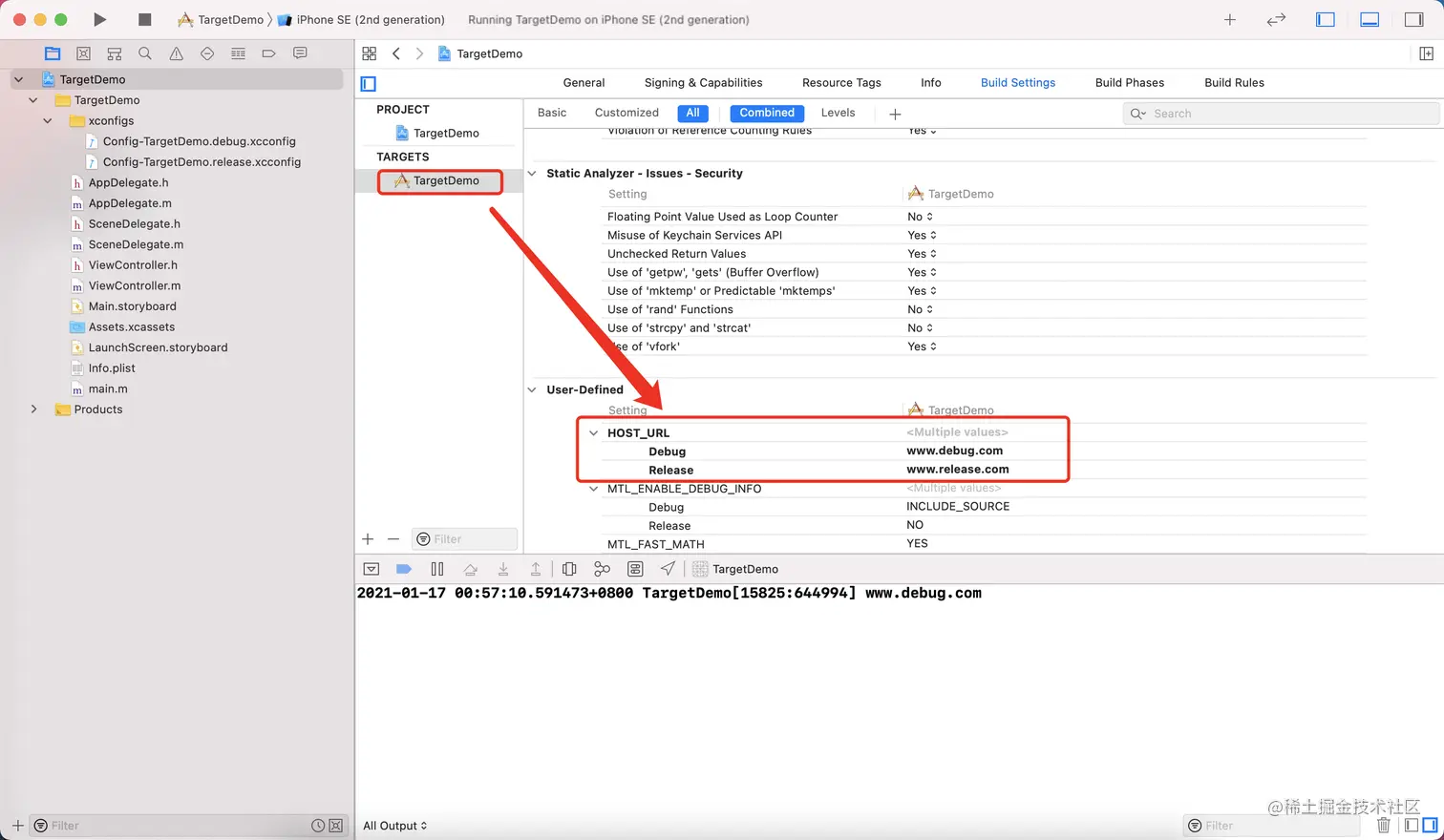Open Debug View Hierarchy
Image resolution: width=1444 pixels, height=840 pixels.
pos(569,569)
